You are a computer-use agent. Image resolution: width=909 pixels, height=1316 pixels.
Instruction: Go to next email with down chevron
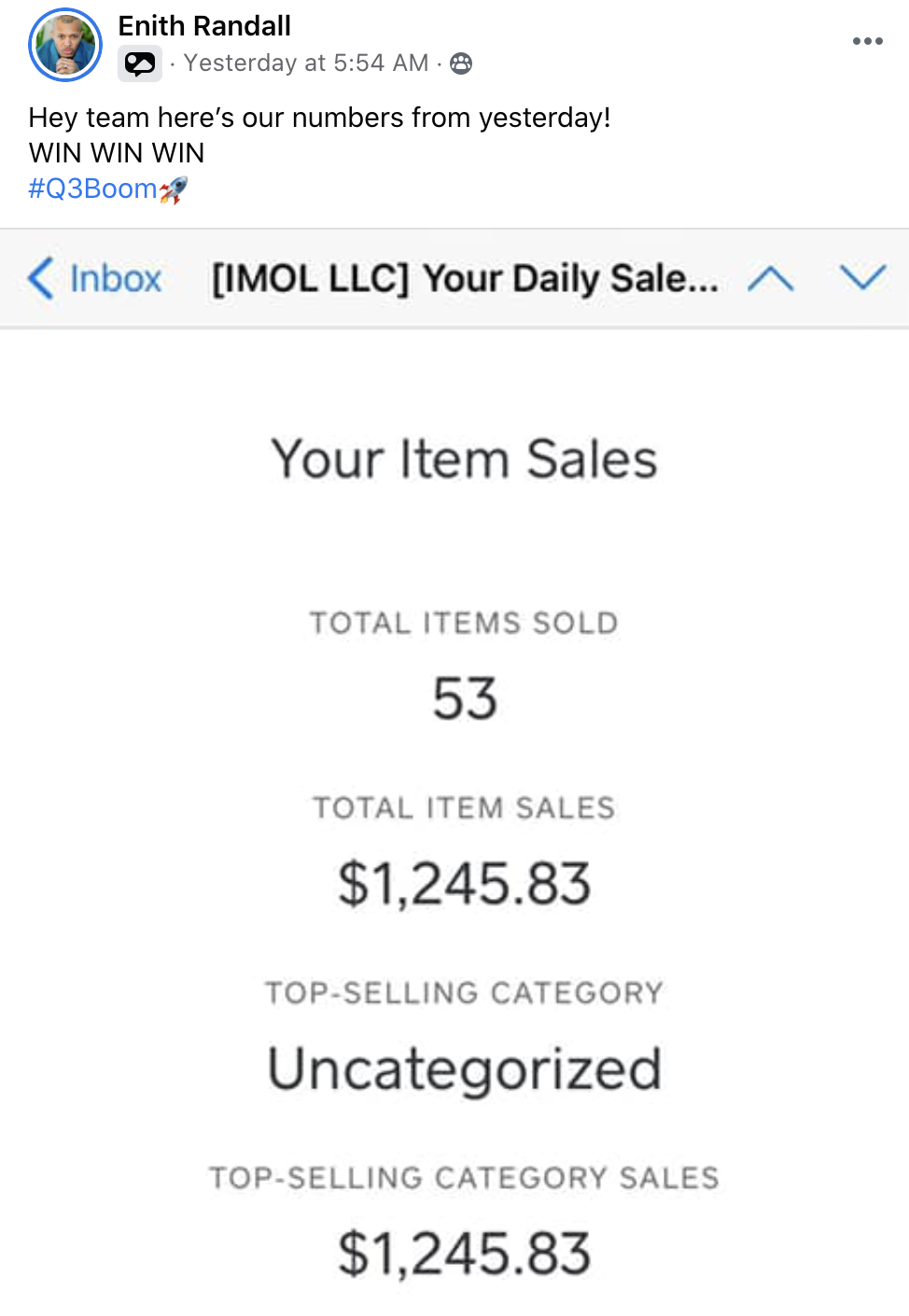coord(862,277)
